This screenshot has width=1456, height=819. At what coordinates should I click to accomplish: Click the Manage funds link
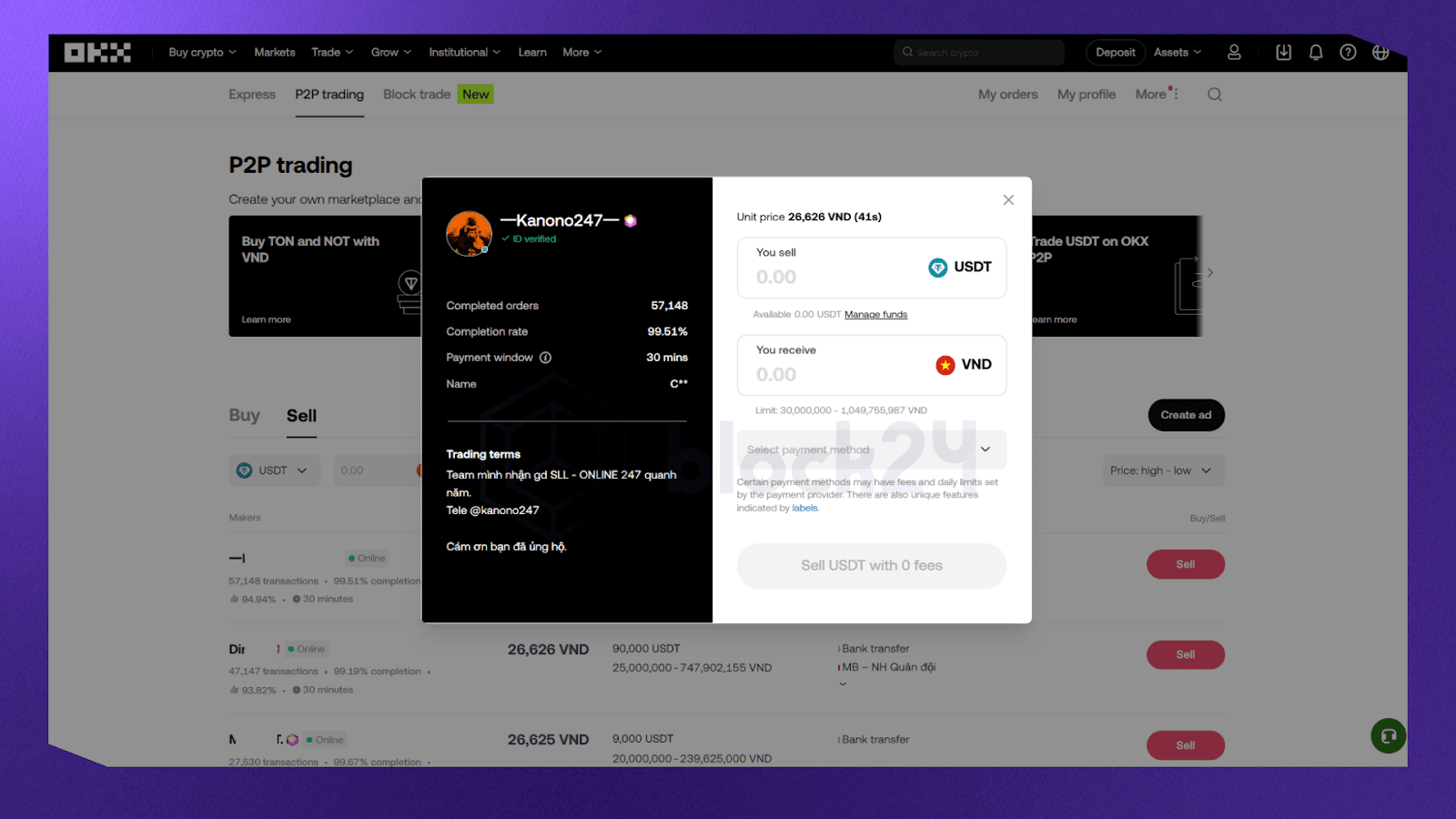click(875, 315)
